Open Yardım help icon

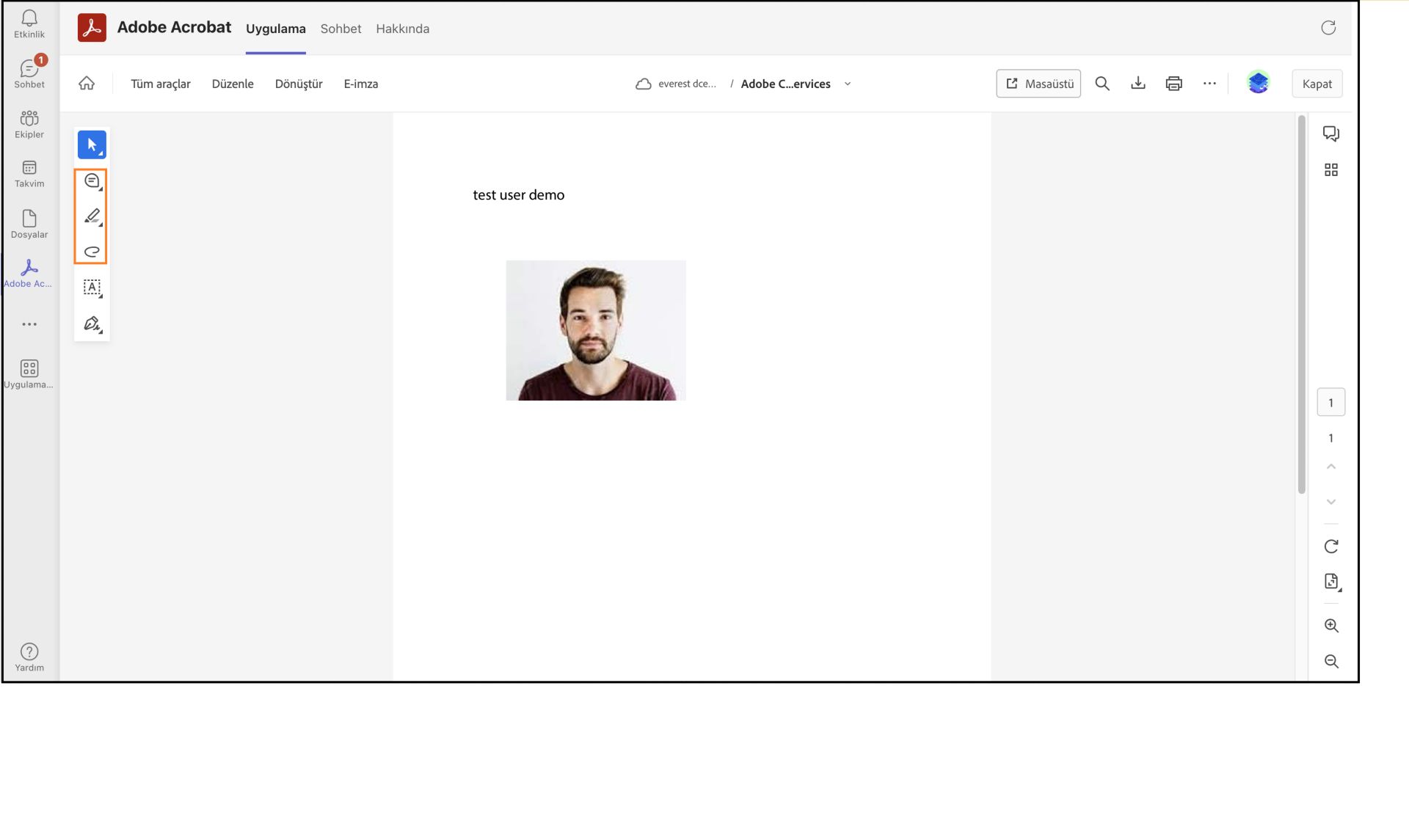[29, 657]
